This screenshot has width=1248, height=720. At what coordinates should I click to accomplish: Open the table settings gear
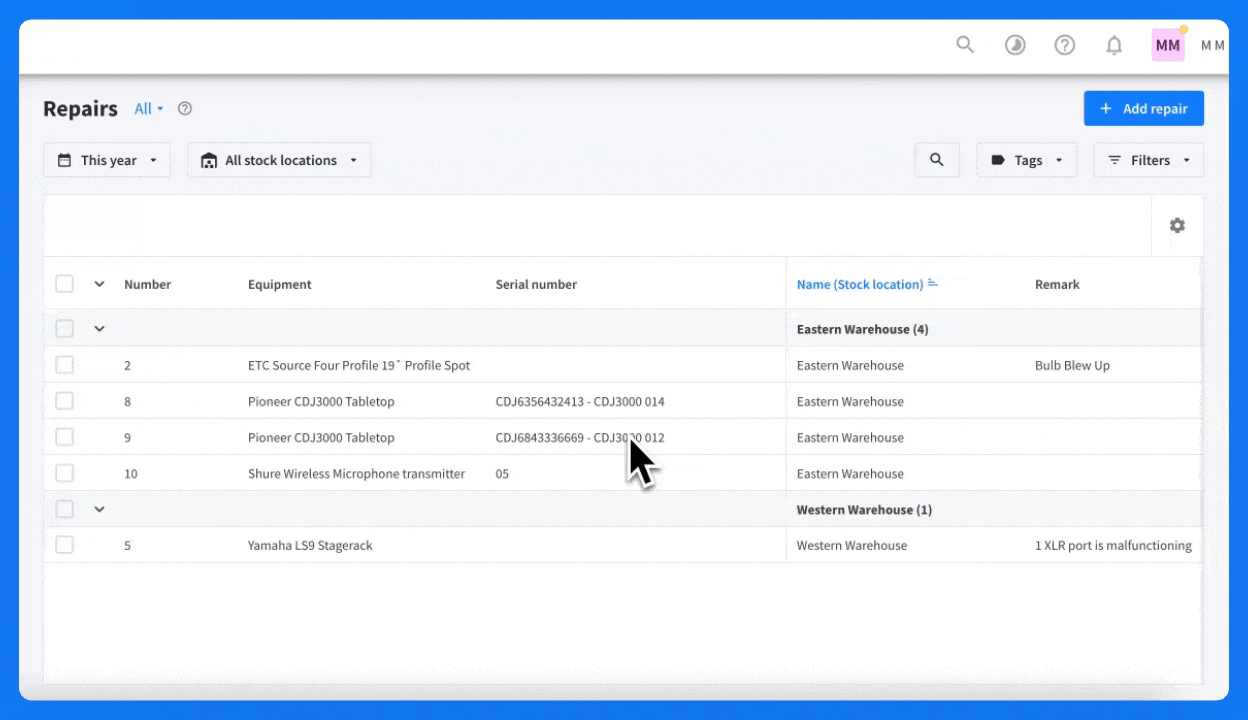1177,226
